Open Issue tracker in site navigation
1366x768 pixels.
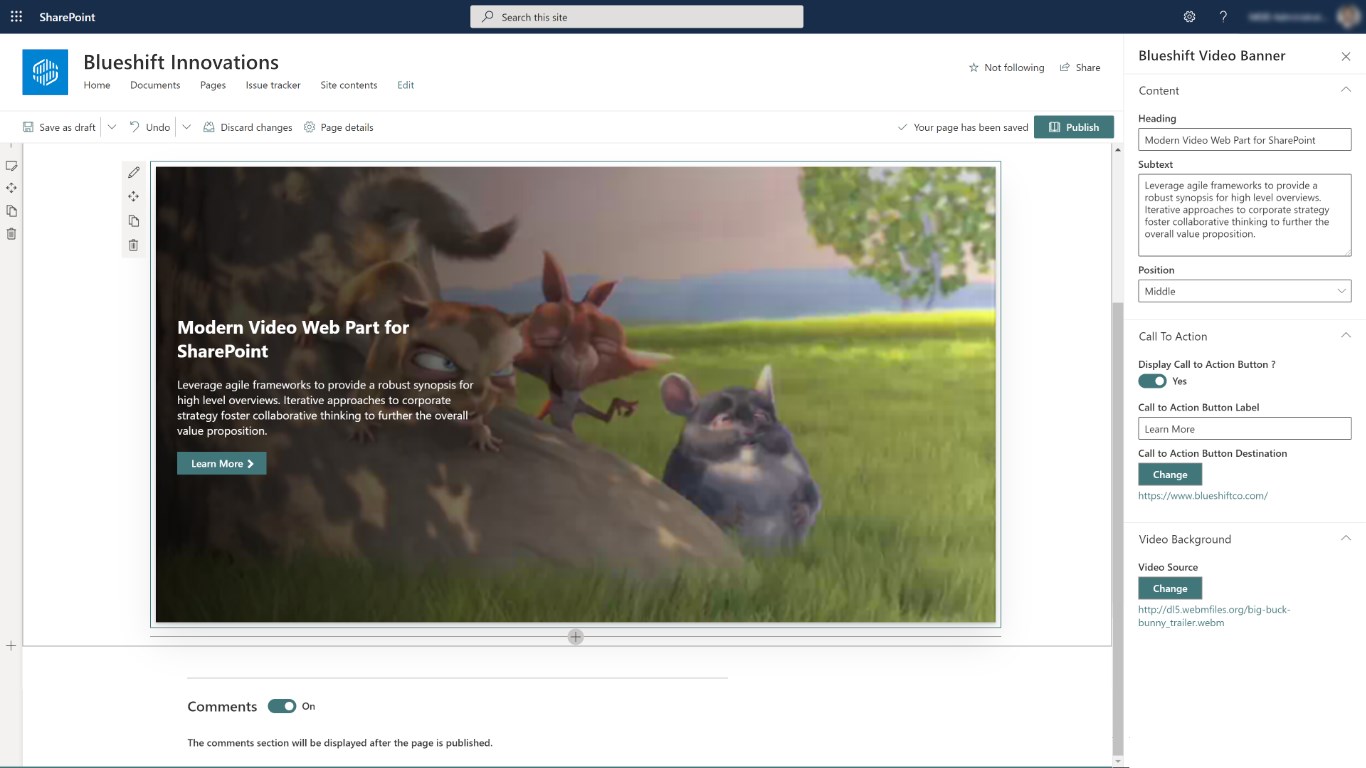coord(273,85)
